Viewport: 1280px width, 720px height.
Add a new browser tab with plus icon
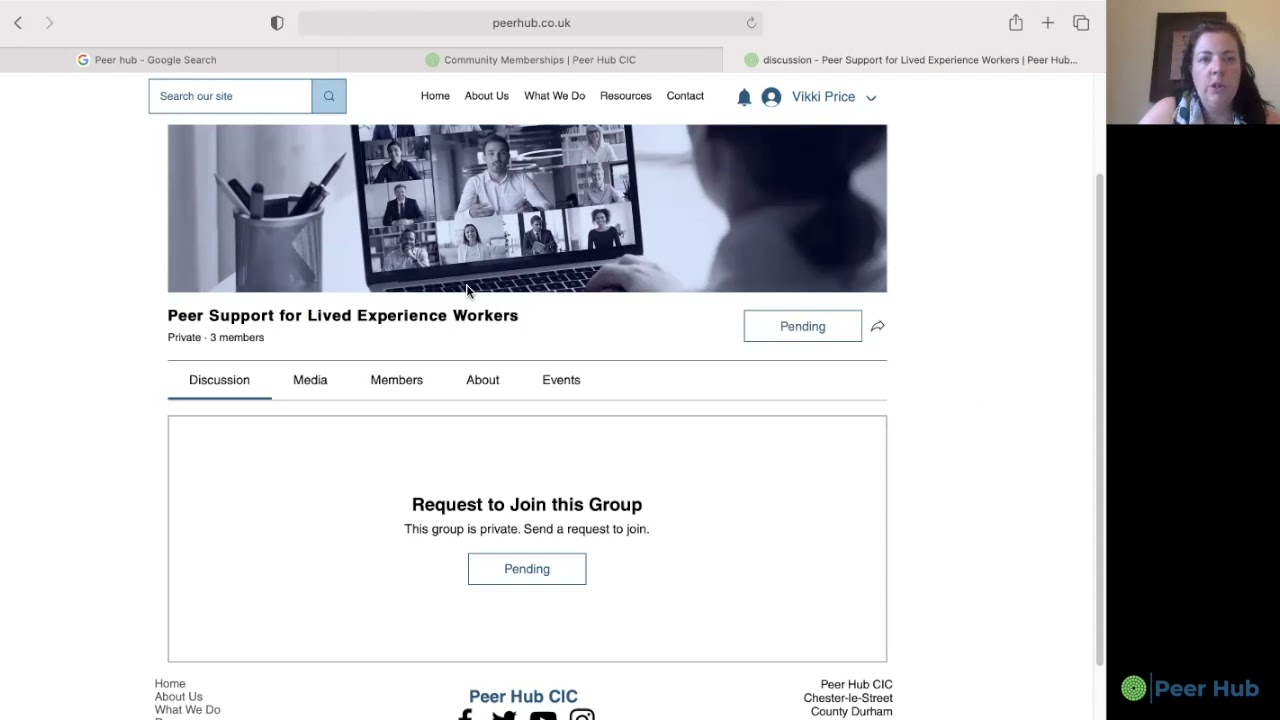click(1048, 23)
